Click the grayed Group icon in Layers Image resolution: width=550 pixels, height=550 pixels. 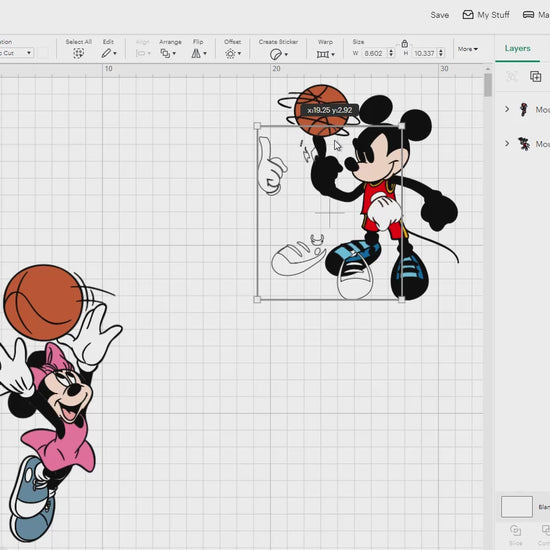point(512,76)
